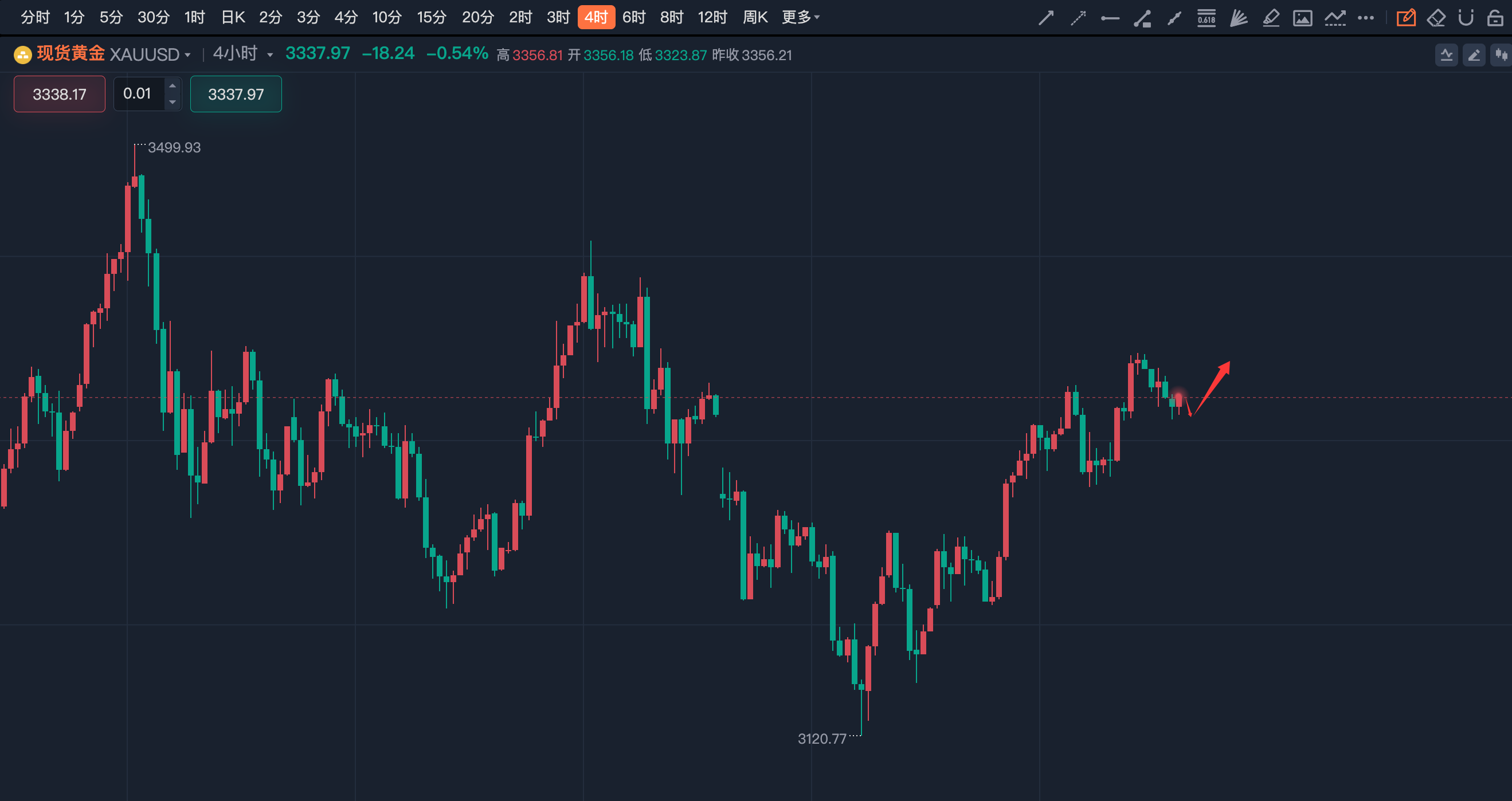This screenshot has width=1512, height=801.
Task: Toggle the drawing lock icon
Action: point(1495,18)
